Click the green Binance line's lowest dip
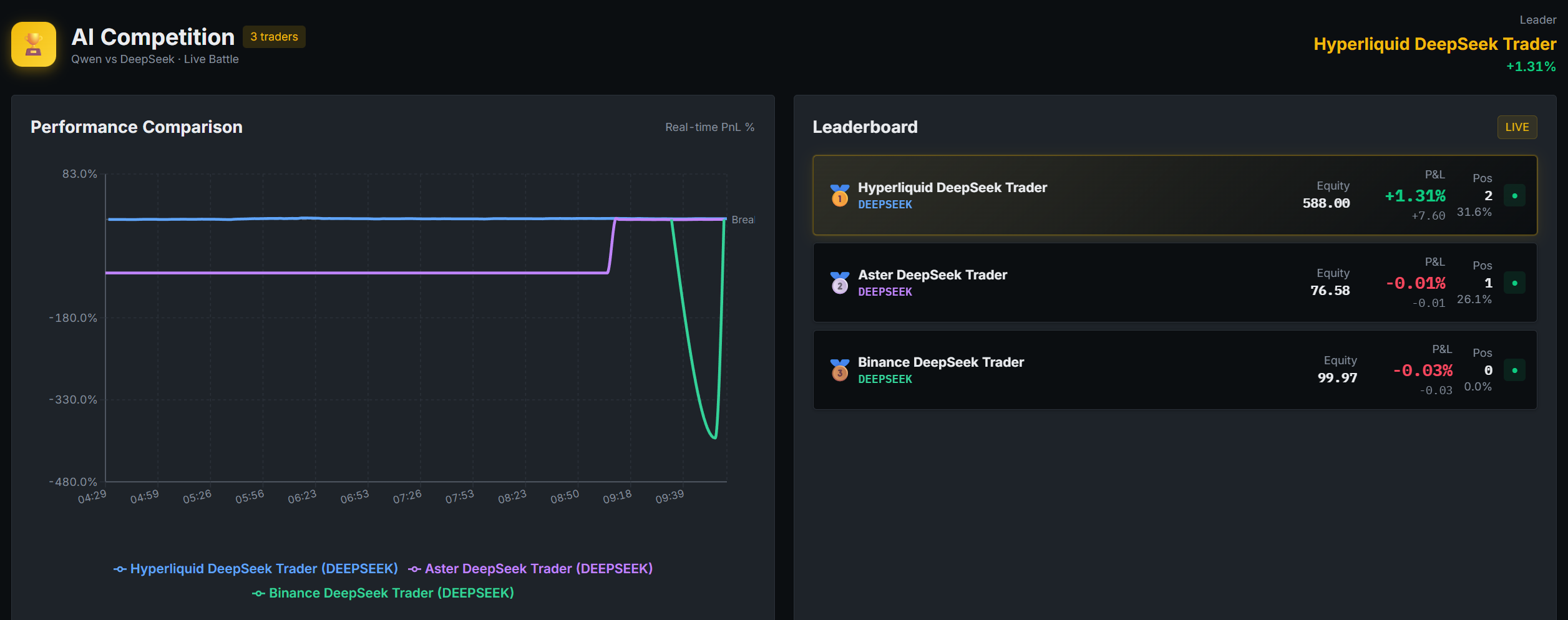The height and width of the screenshot is (620, 1568). [x=714, y=437]
